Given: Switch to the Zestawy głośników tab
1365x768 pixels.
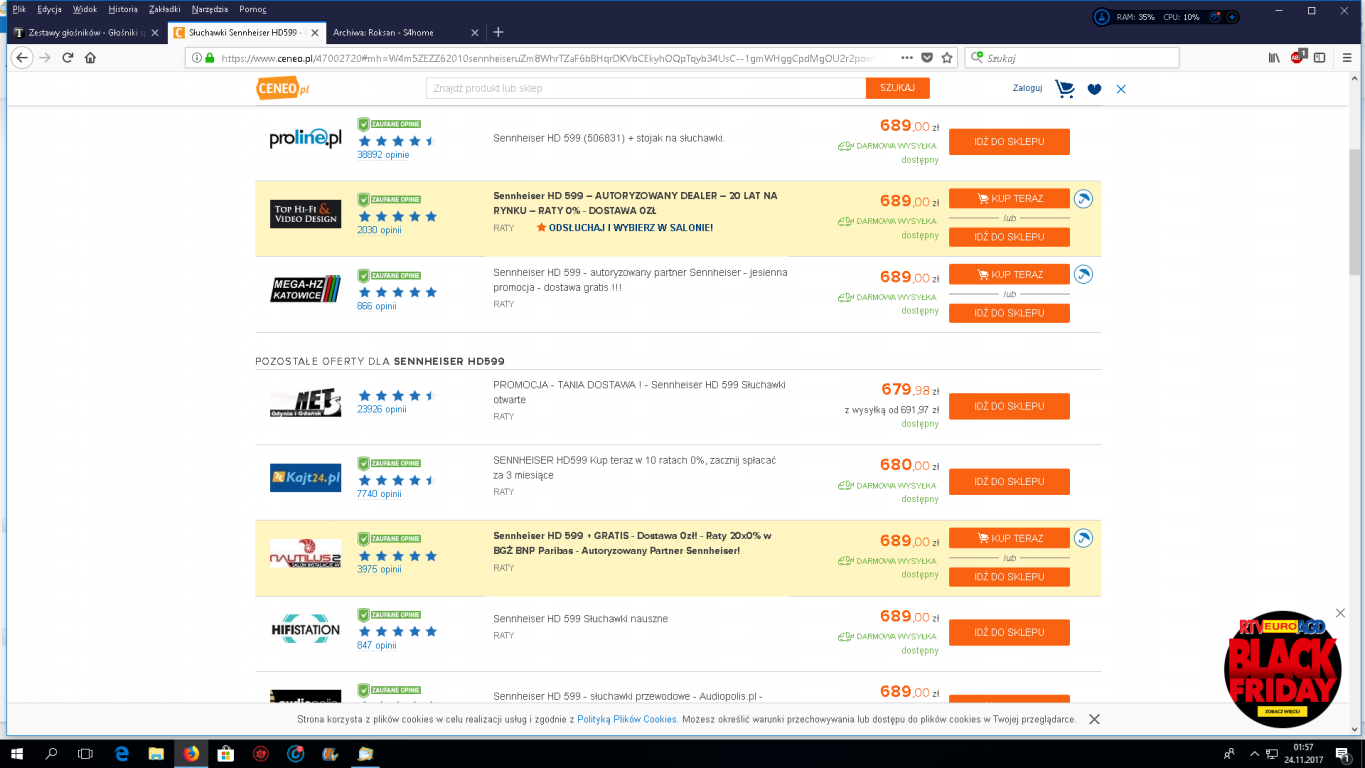Looking at the screenshot, I should tap(86, 32).
